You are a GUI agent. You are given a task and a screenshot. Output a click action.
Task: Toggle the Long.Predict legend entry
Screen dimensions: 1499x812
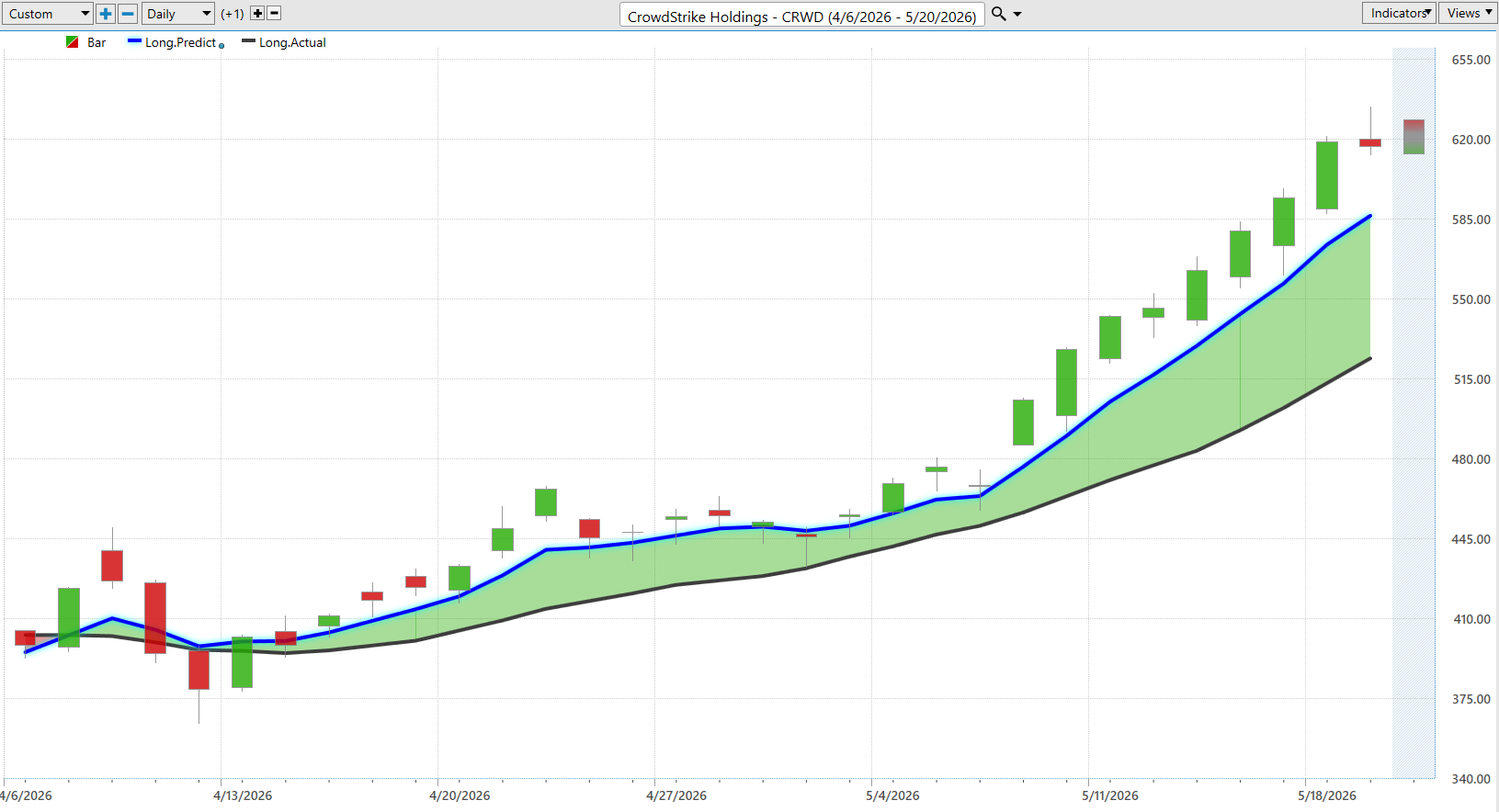[180, 42]
